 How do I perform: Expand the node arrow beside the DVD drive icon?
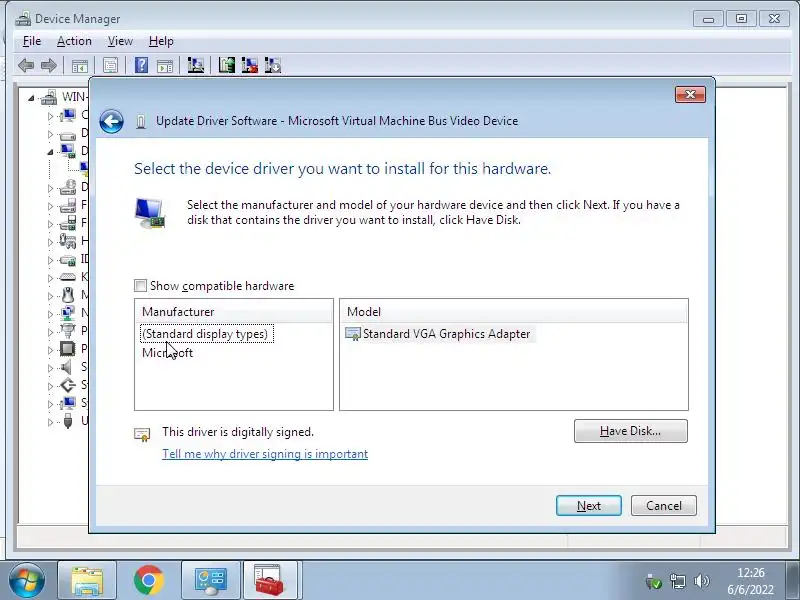(50, 187)
